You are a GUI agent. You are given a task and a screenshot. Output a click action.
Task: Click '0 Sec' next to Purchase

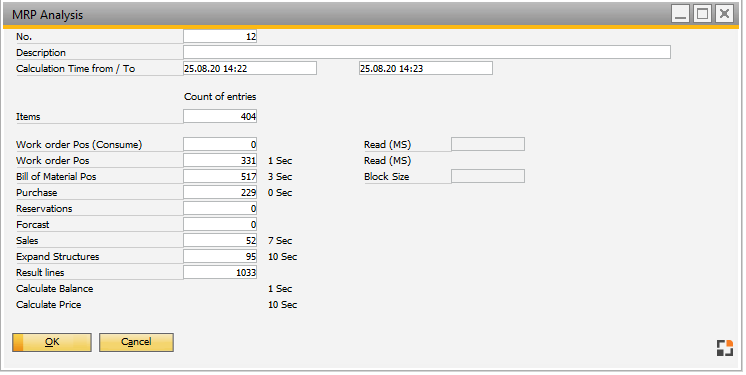280,193
